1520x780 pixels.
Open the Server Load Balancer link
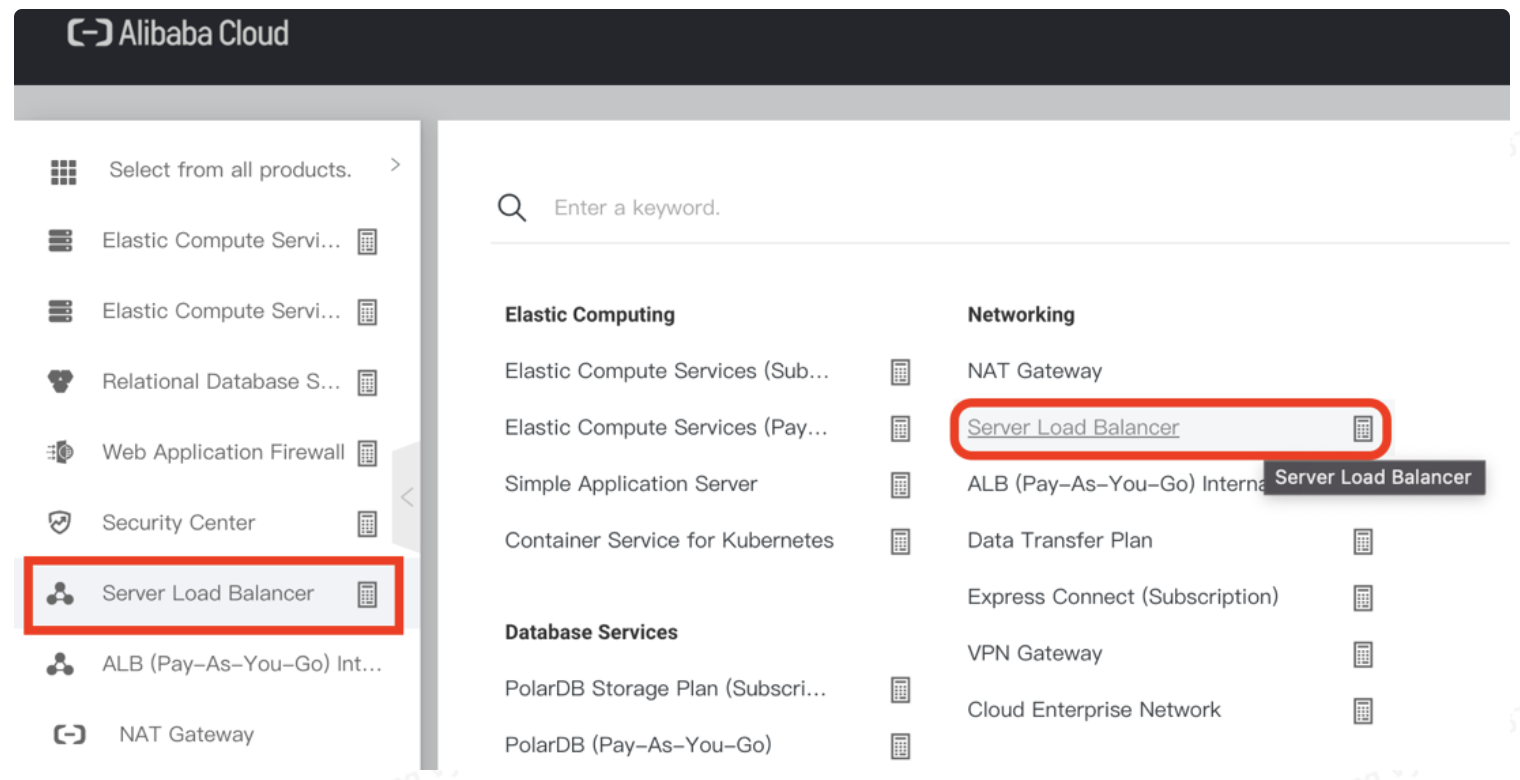(x=1072, y=427)
